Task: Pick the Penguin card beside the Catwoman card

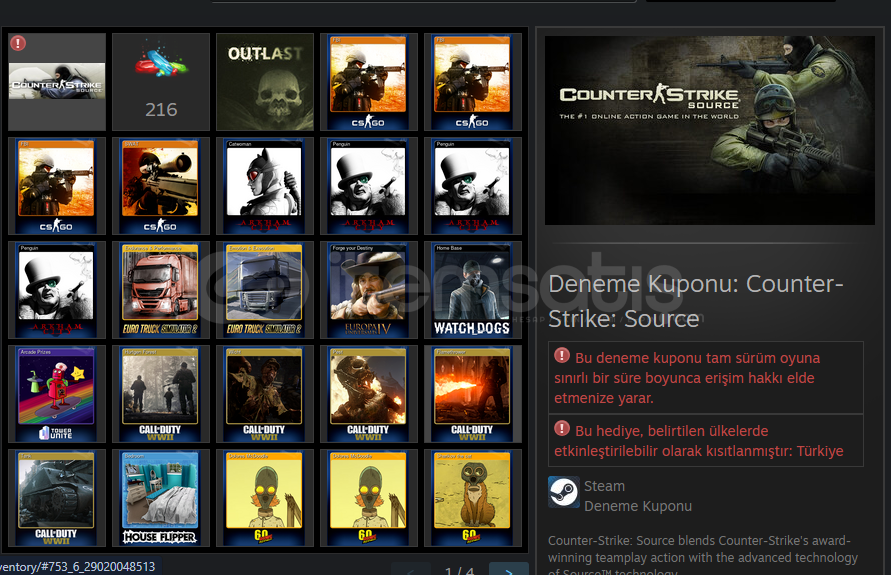Action: pyautogui.click(x=369, y=186)
